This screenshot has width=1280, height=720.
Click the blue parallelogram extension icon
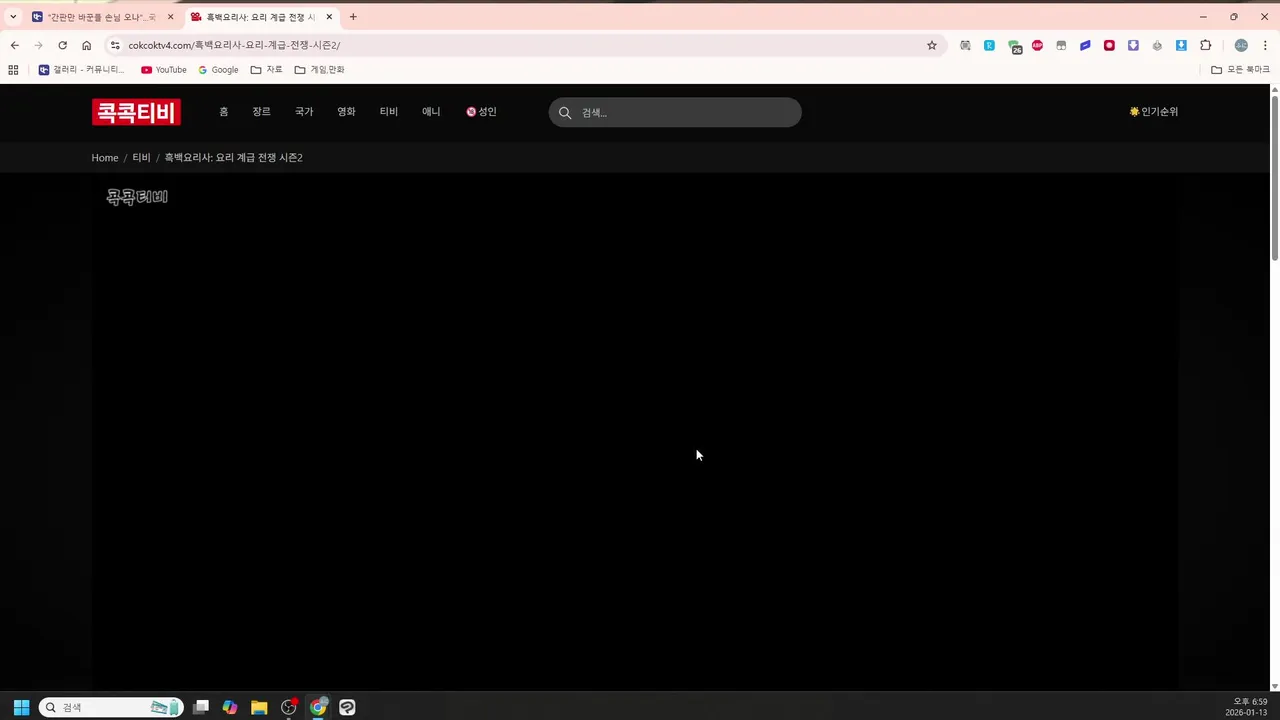1085,45
